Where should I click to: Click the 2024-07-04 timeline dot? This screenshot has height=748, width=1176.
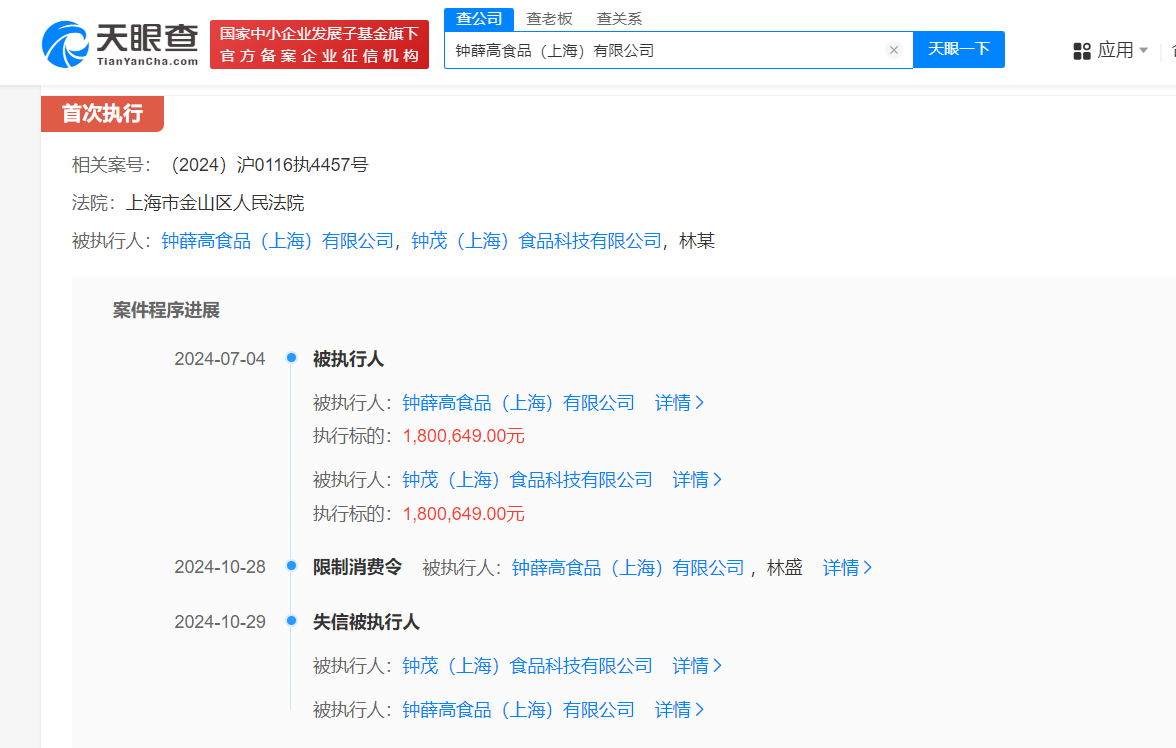[291, 358]
